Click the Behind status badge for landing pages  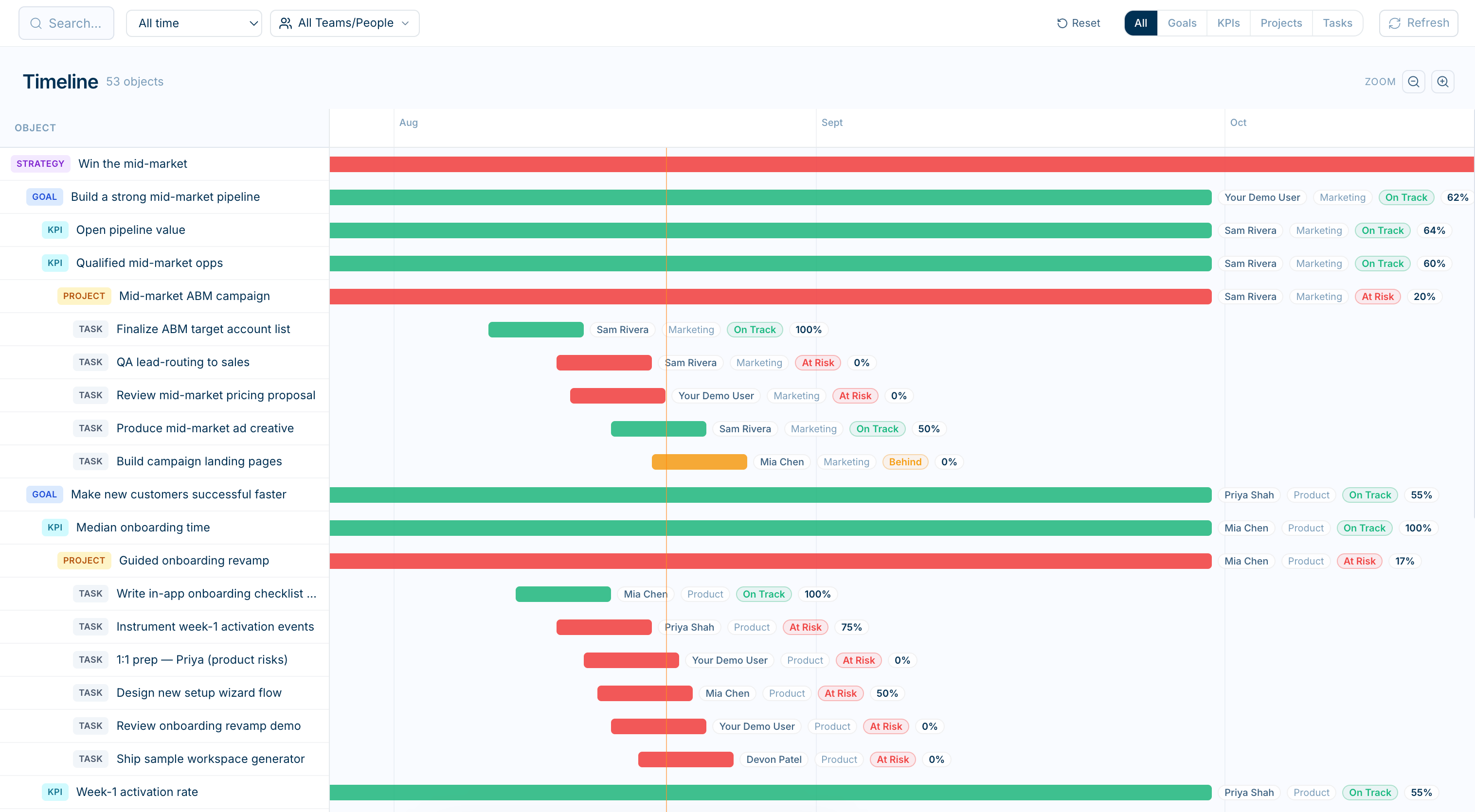point(905,462)
